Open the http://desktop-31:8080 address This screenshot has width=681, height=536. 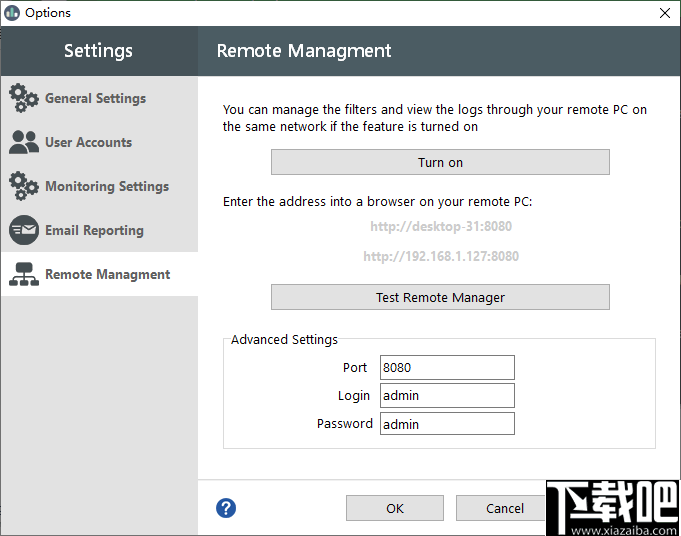click(441, 226)
